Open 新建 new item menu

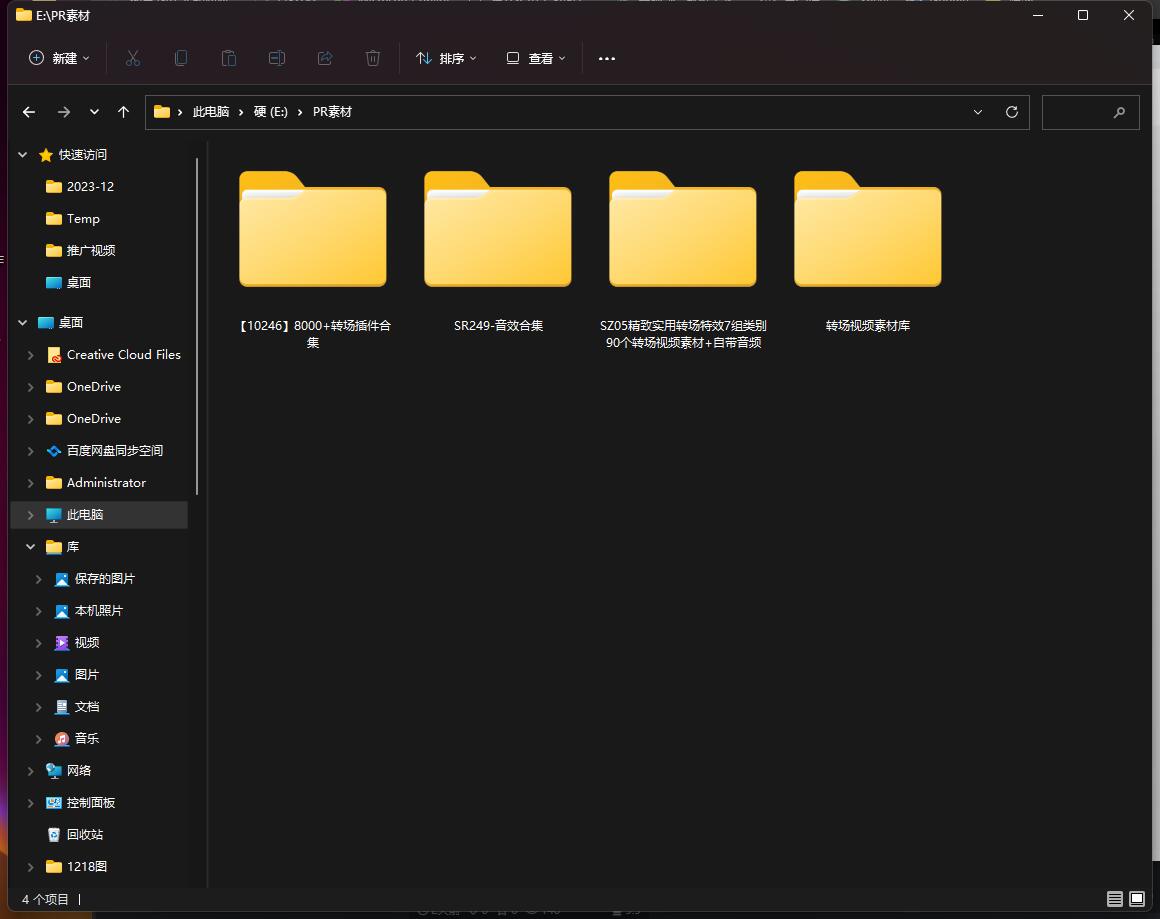[x=59, y=58]
